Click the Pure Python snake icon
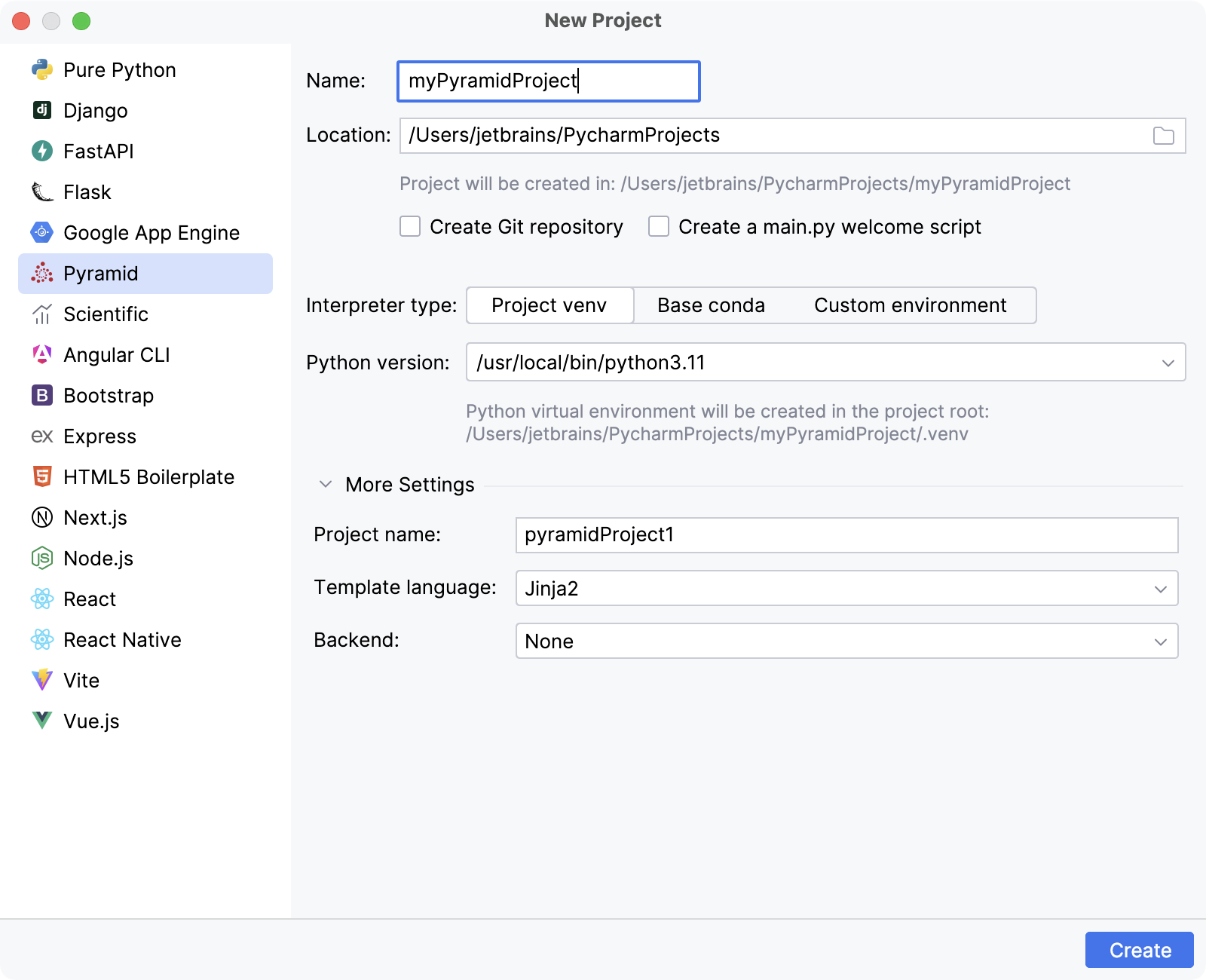The width and height of the screenshot is (1206, 980). pos(42,70)
